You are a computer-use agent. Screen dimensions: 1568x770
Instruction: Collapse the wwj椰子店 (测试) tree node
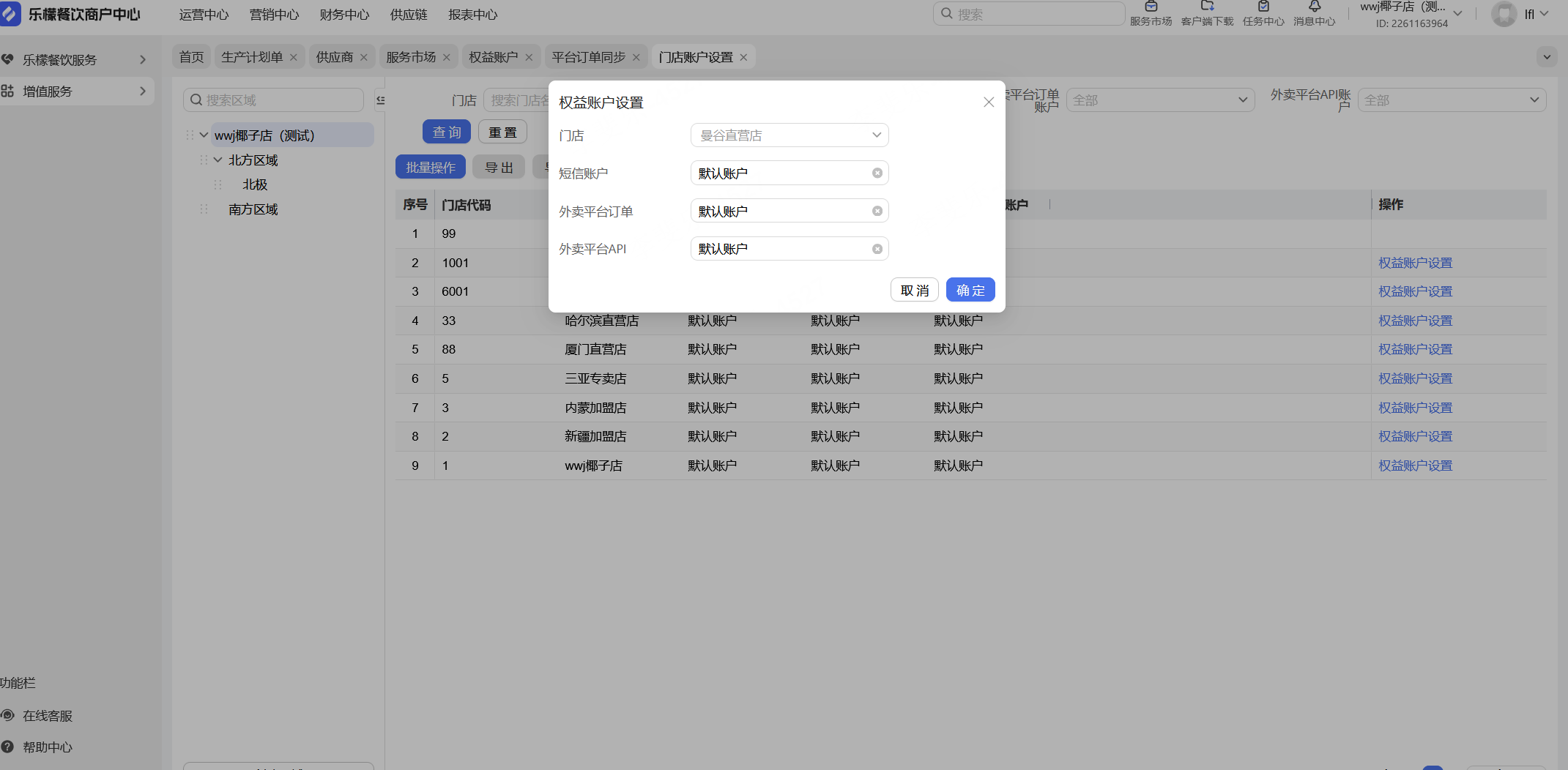coord(204,135)
